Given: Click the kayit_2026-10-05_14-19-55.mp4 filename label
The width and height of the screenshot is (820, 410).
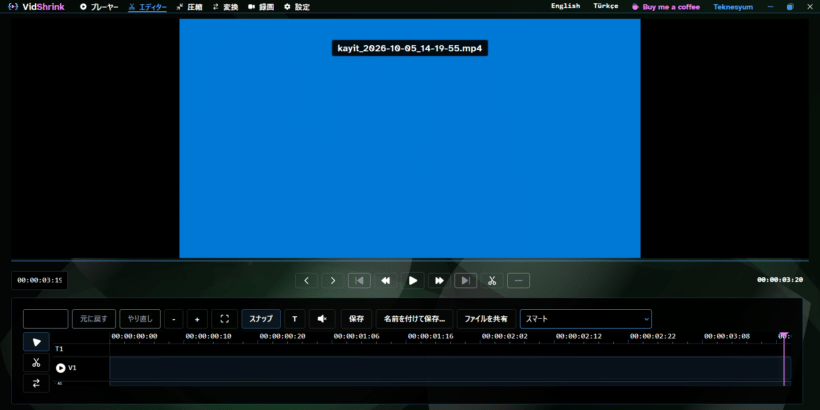Looking at the screenshot, I should coord(409,48).
